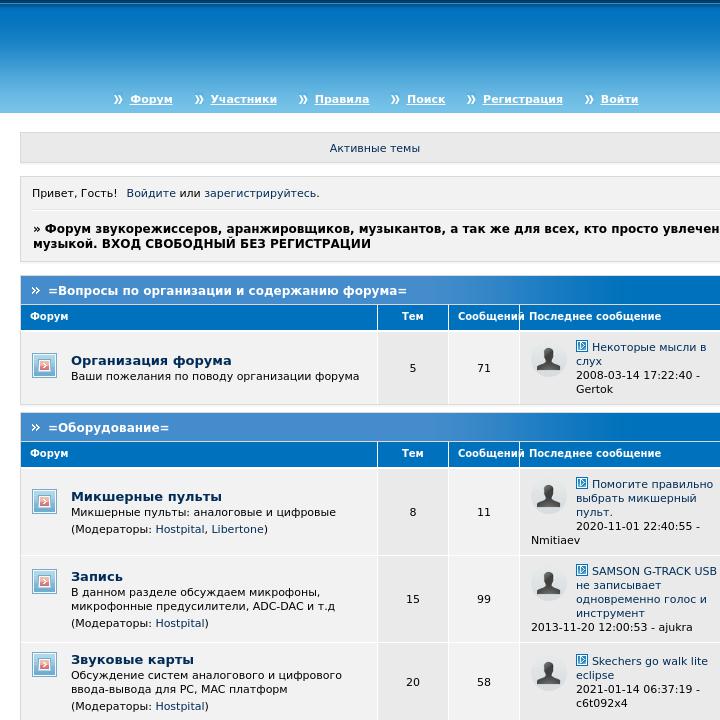The image size is (720, 720).
Task: Open topic Некоторые мысли в слух
Action: tap(641, 354)
